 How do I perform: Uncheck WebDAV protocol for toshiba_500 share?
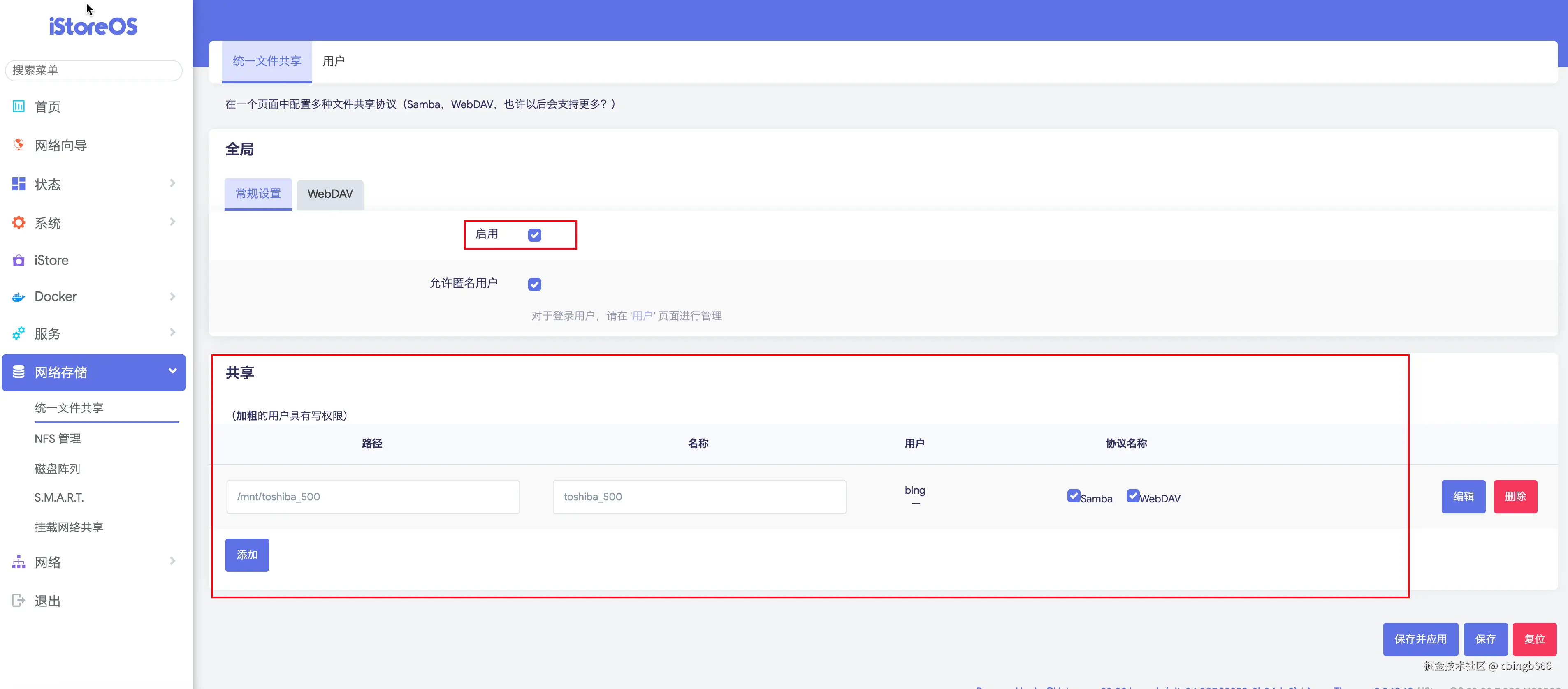pos(1133,496)
